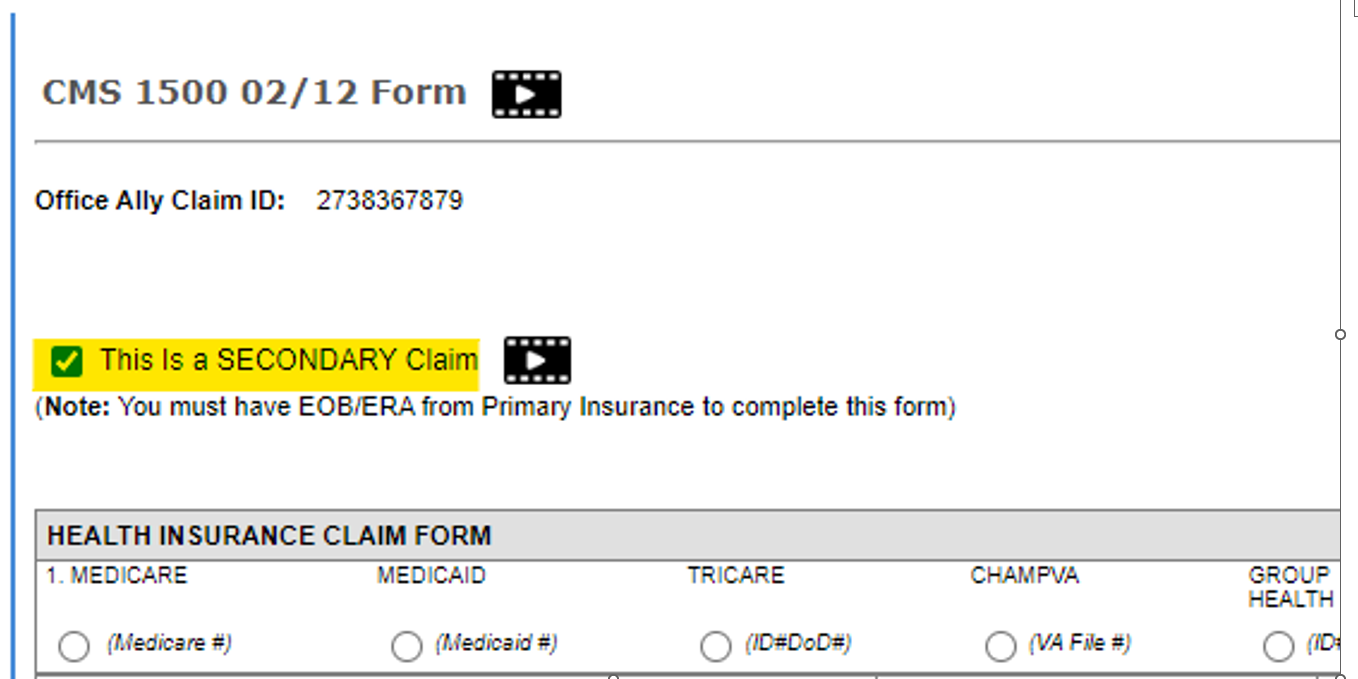
Task: Click the circular handle on the right edge
Action: point(1339,334)
